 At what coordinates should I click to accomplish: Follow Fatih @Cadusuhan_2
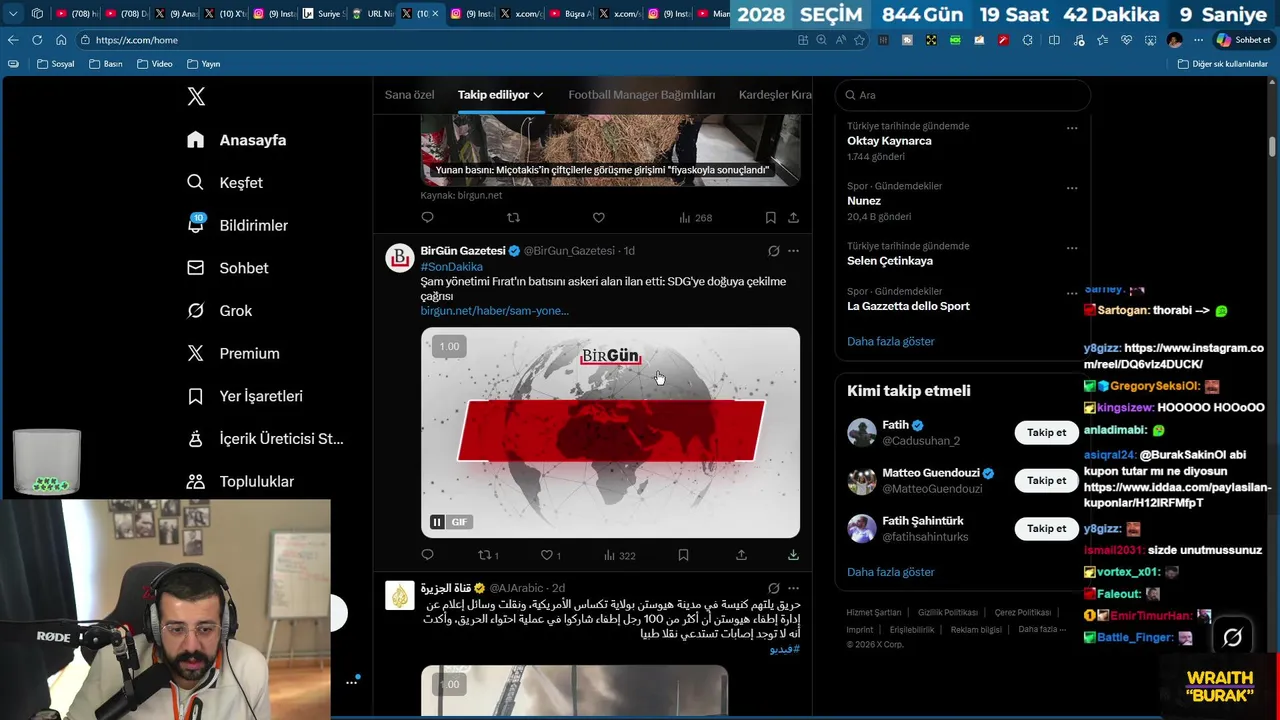[x=1046, y=432]
